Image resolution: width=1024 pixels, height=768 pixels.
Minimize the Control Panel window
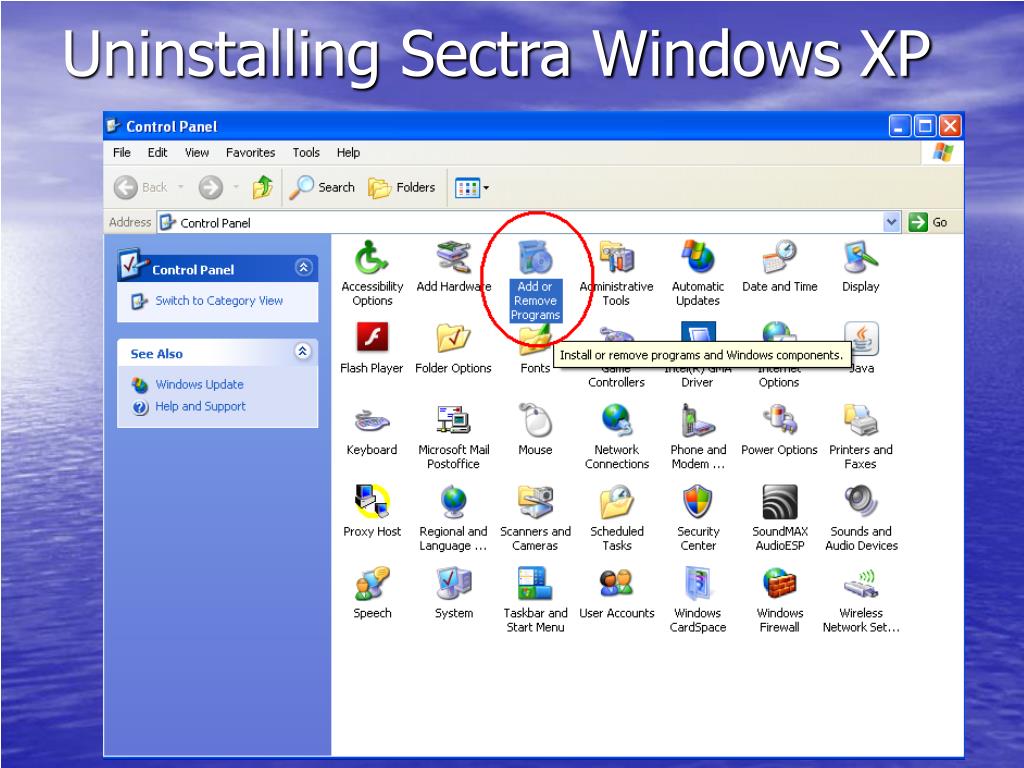[x=900, y=126]
